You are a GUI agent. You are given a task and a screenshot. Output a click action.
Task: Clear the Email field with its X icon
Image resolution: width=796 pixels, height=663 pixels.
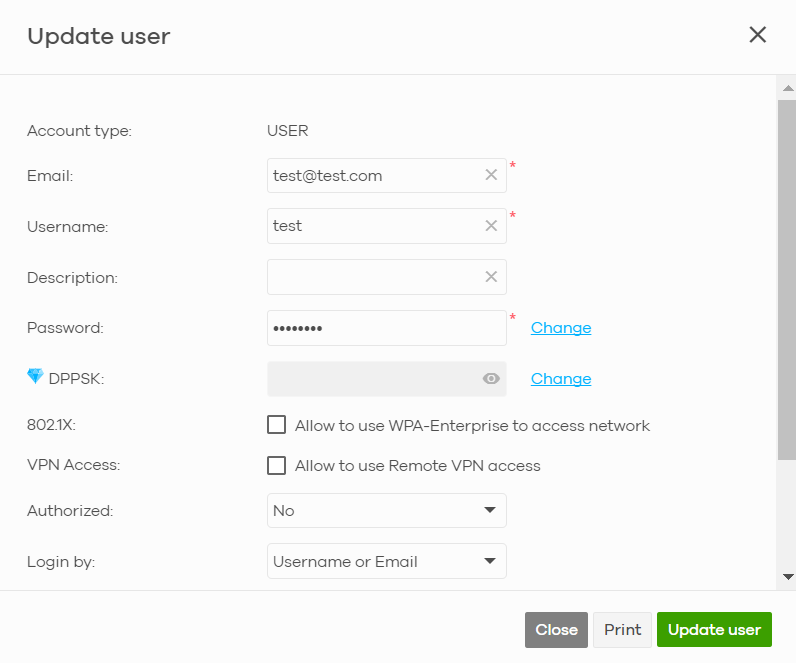(491, 175)
